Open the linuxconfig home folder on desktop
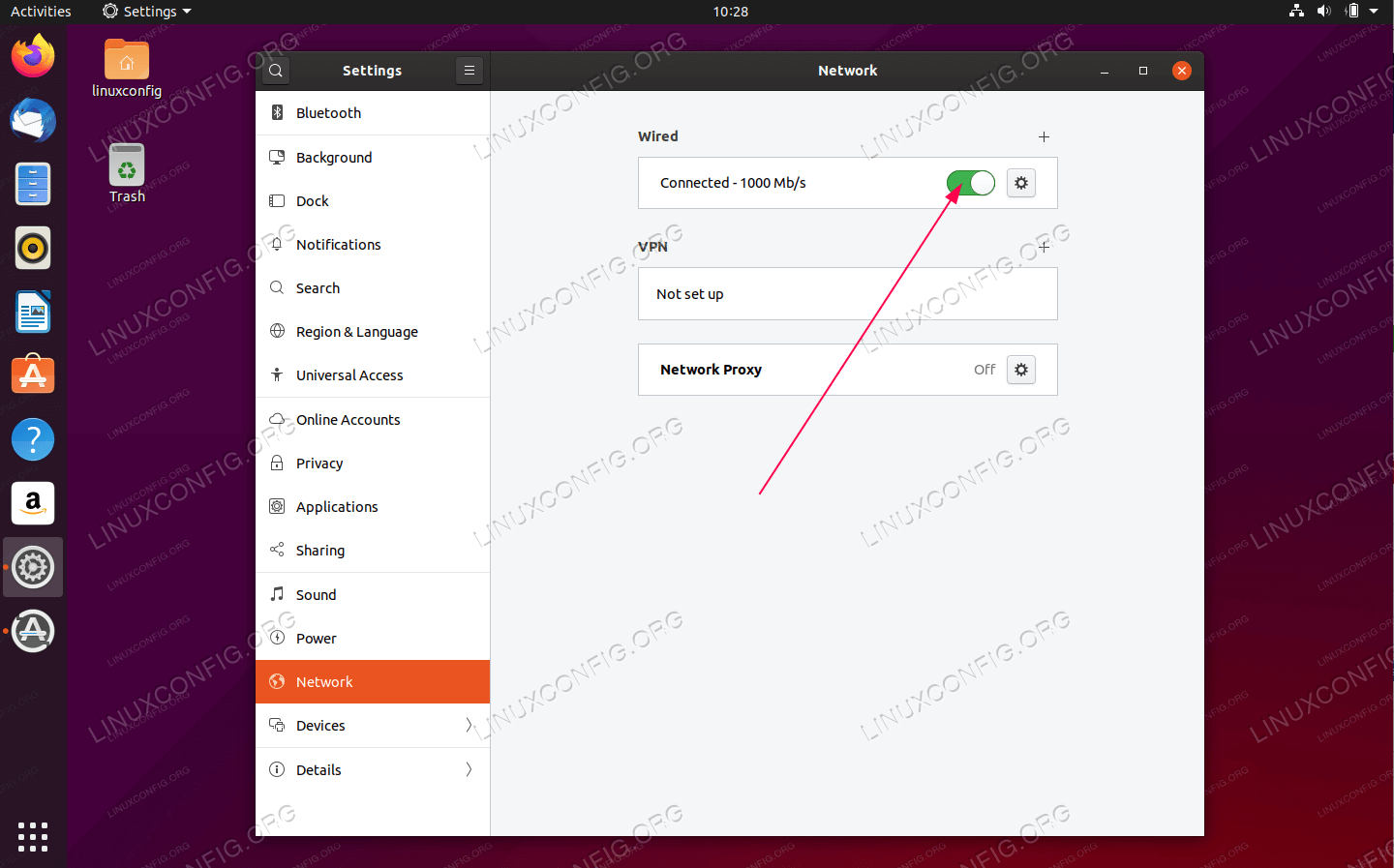 point(127,69)
